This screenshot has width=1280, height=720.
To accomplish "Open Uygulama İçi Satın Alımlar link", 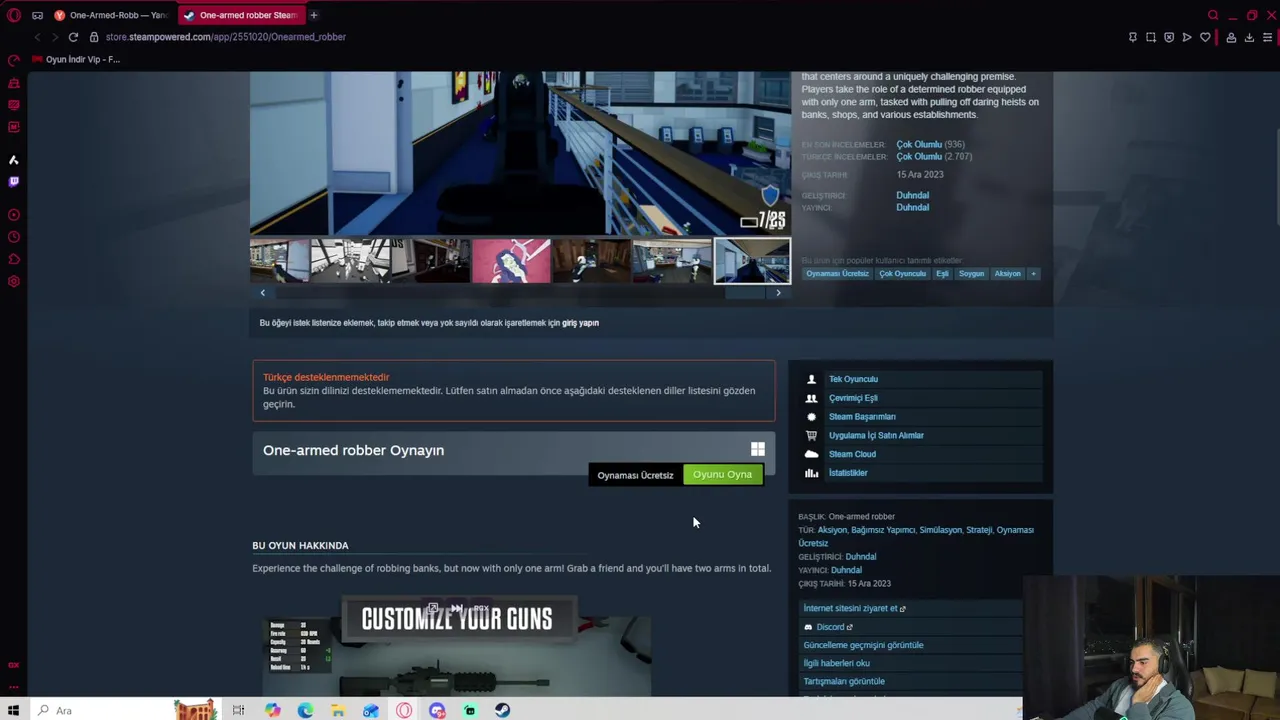I will pos(876,436).
